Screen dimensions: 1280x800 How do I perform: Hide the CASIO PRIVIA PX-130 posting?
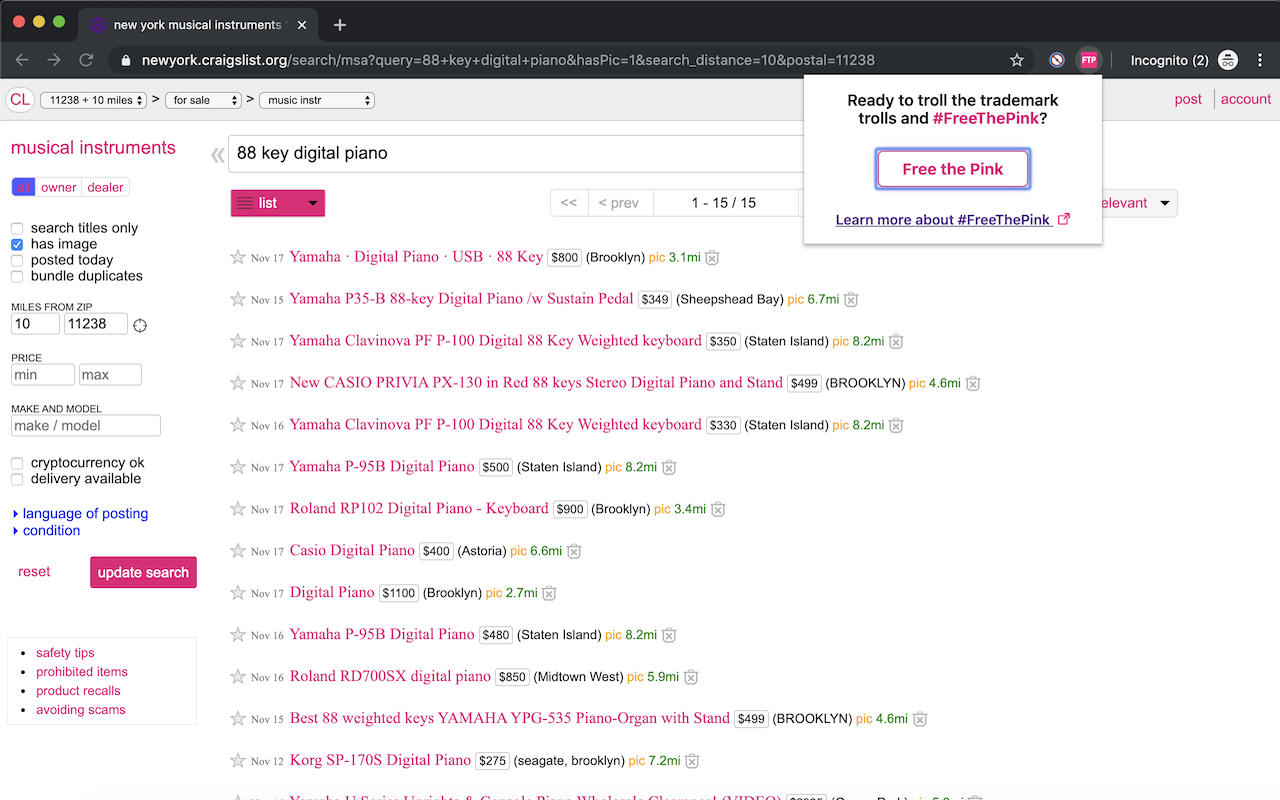(973, 384)
